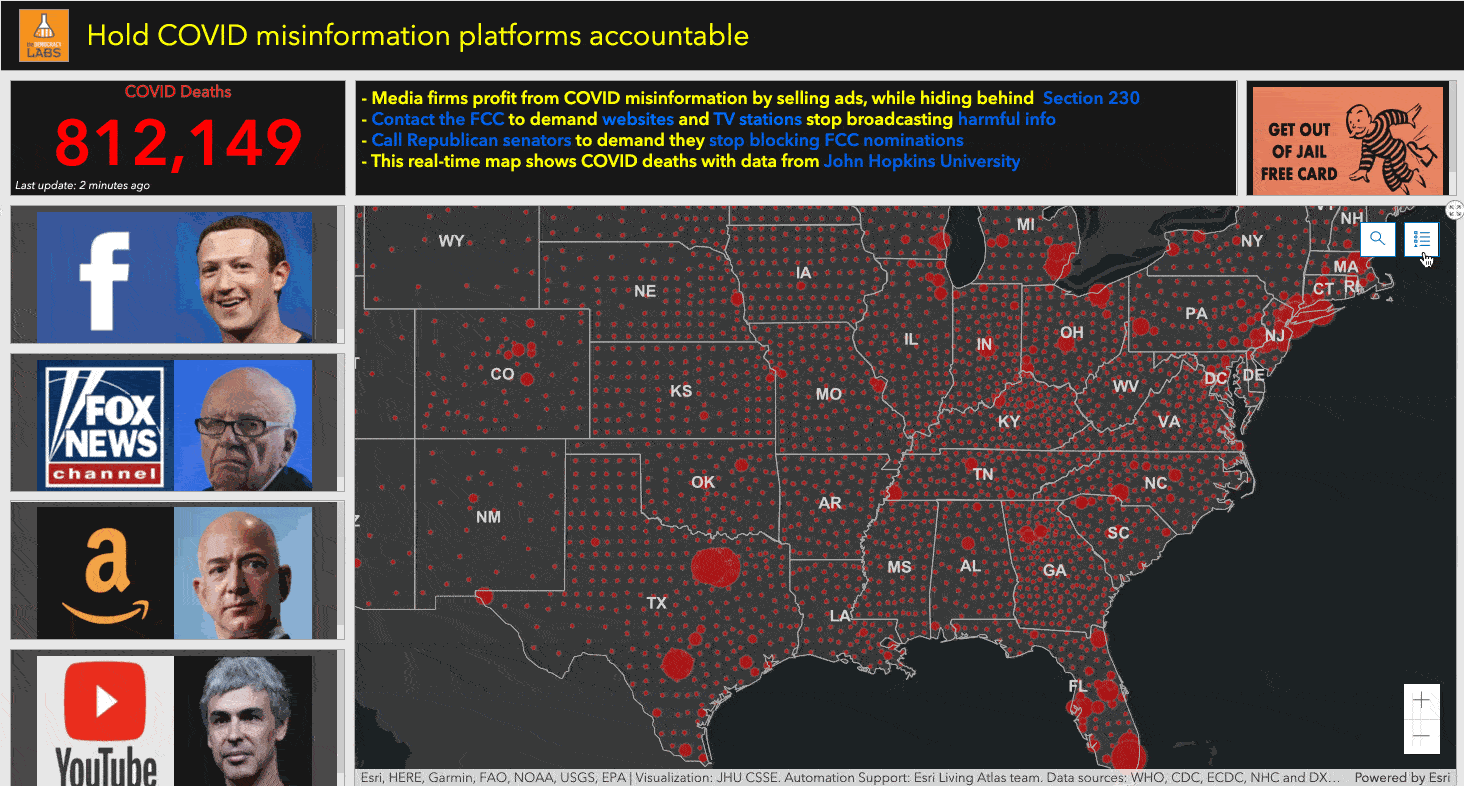1464x786 pixels.
Task: Click the PA state label
Action: pyautogui.click(x=1196, y=314)
